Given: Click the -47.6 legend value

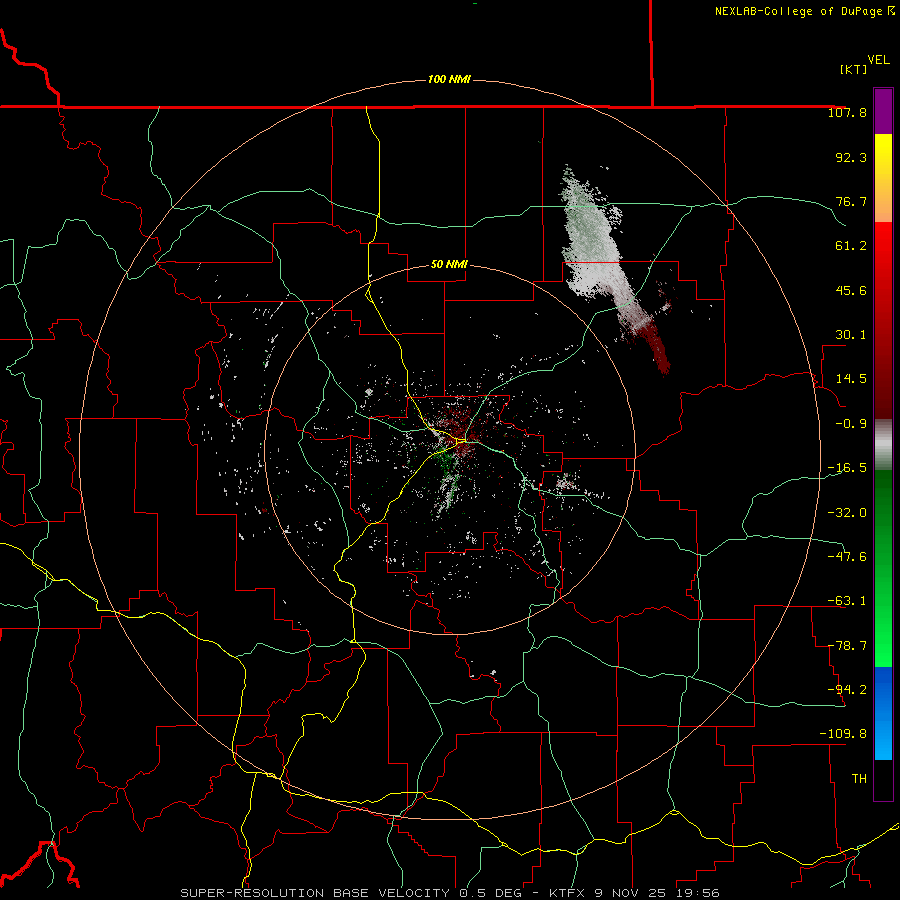Looking at the screenshot, I should click(847, 557).
